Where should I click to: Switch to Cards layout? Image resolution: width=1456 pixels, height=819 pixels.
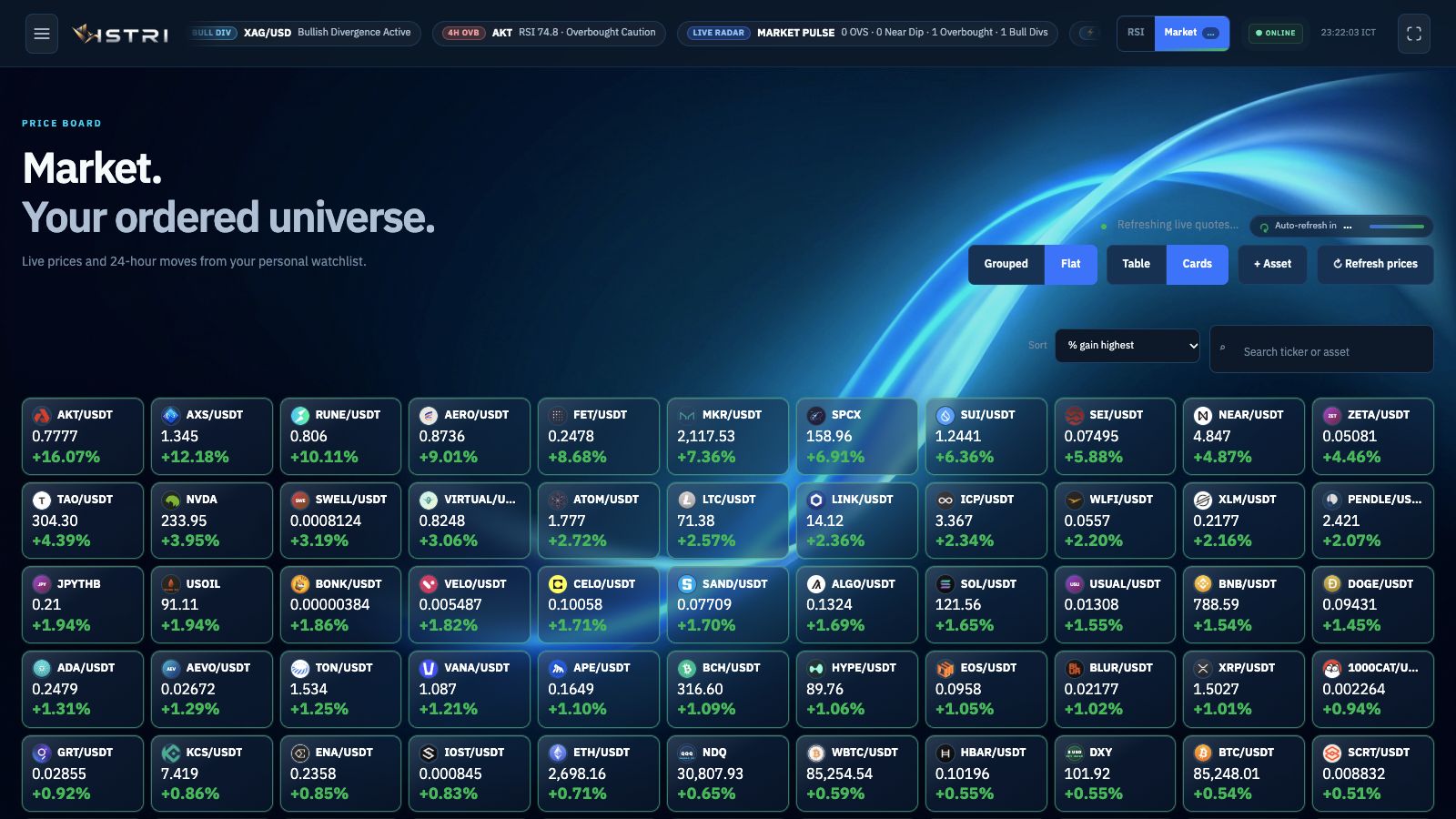(1197, 264)
